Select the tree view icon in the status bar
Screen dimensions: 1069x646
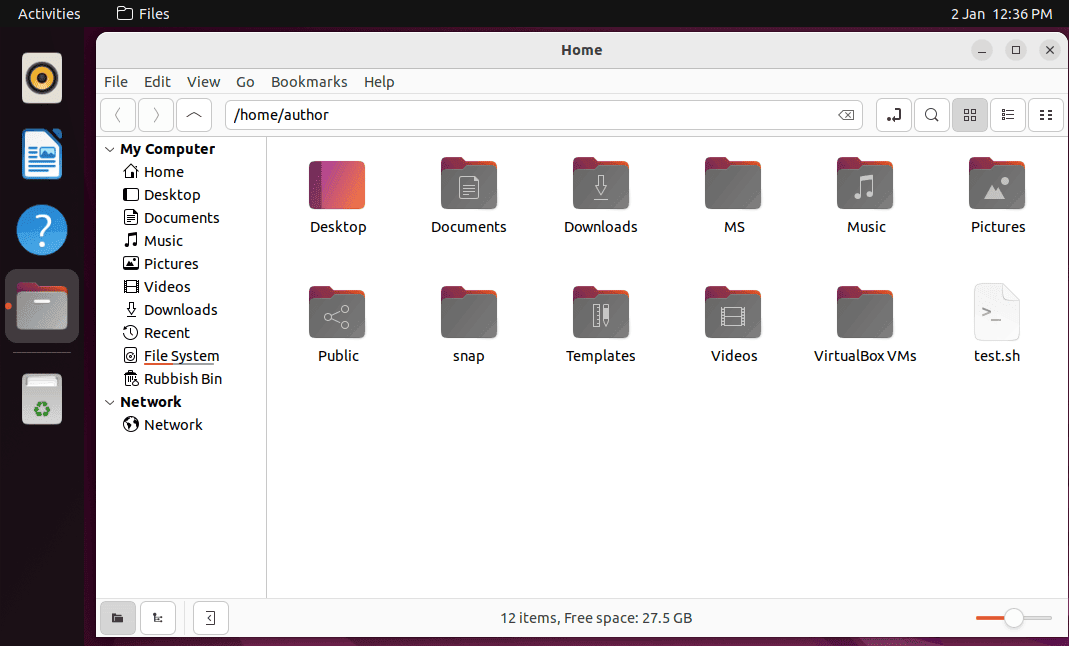point(157,617)
